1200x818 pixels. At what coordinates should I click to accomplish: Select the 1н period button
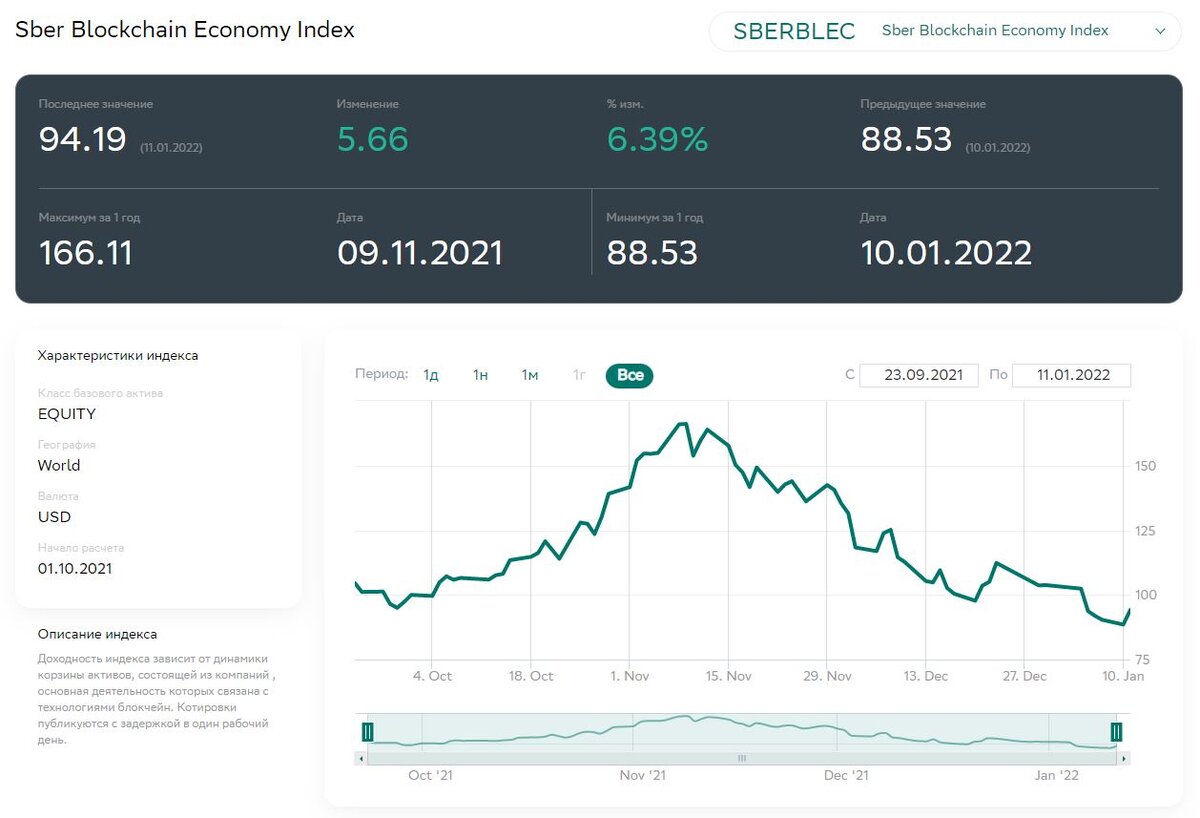tap(480, 375)
